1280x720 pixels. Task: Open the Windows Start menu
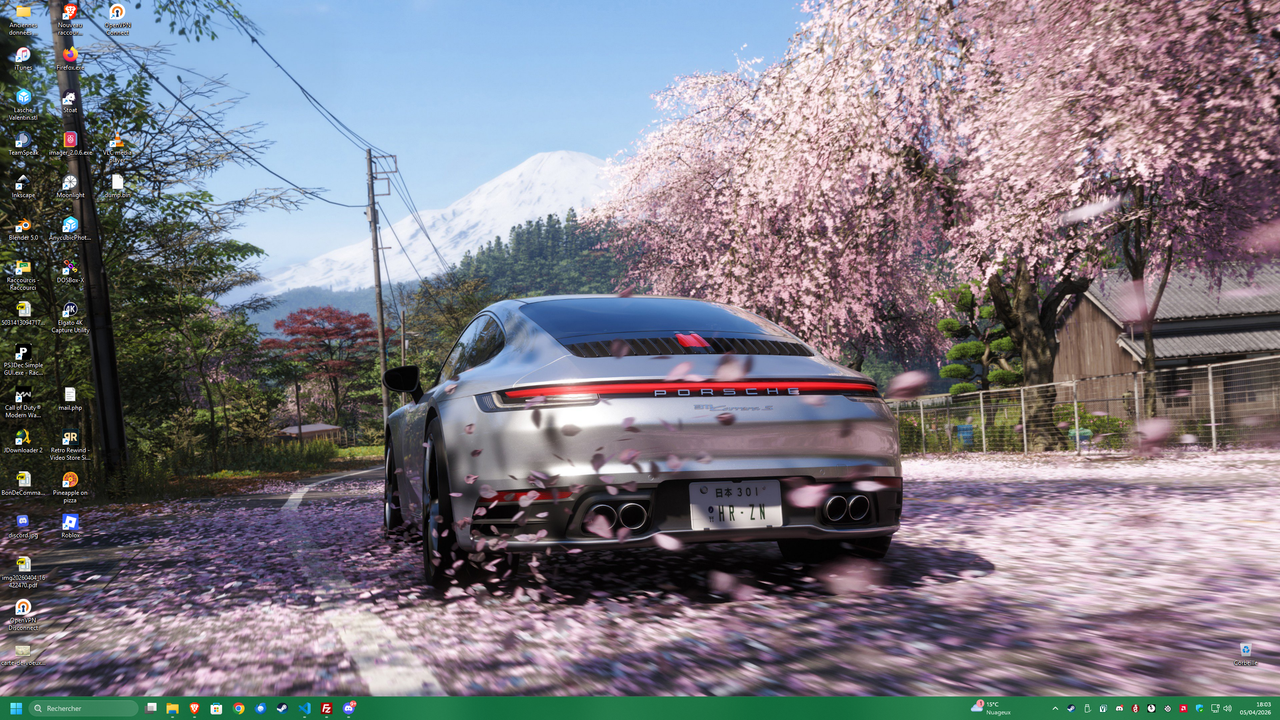coord(16,708)
